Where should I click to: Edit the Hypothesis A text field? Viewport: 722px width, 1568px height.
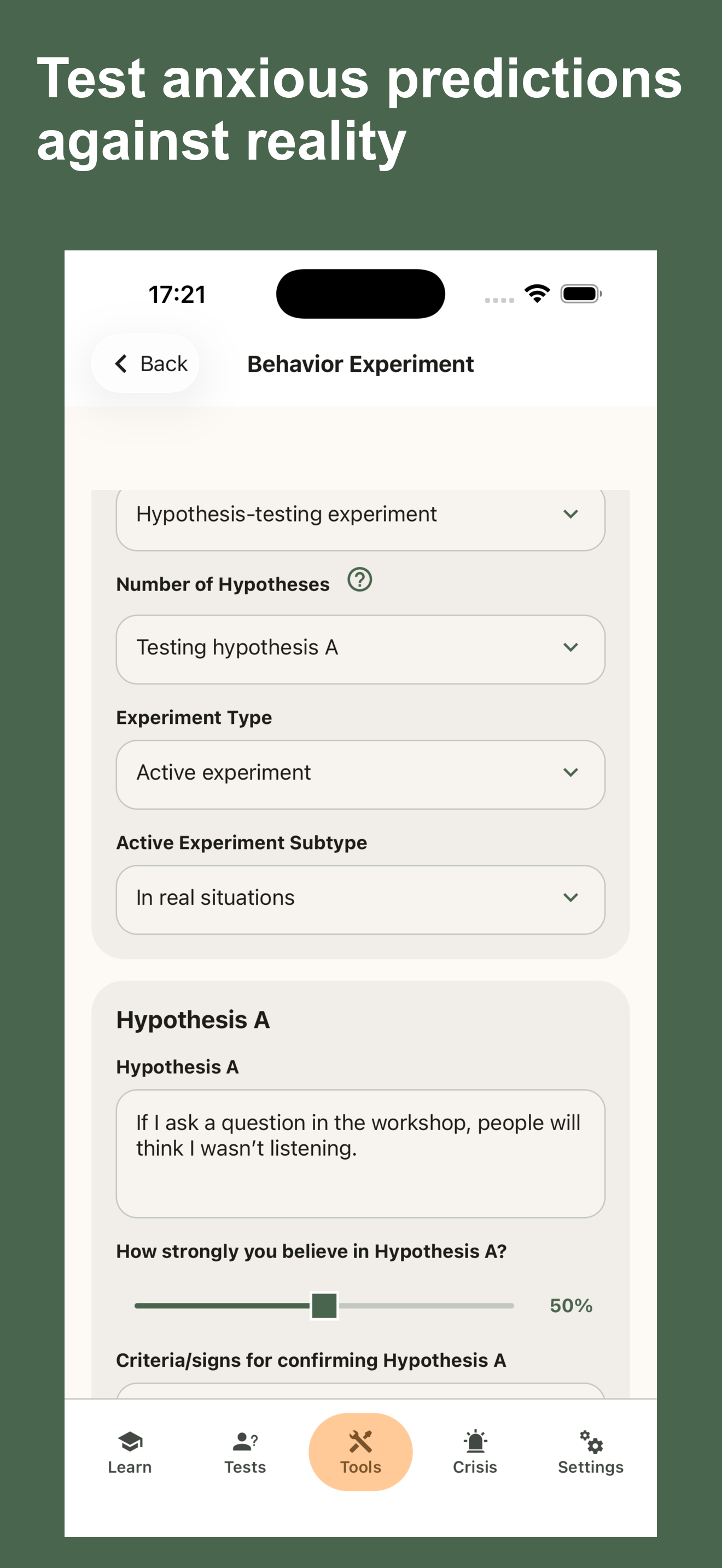pyautogui.click(x=360, y=1154)
